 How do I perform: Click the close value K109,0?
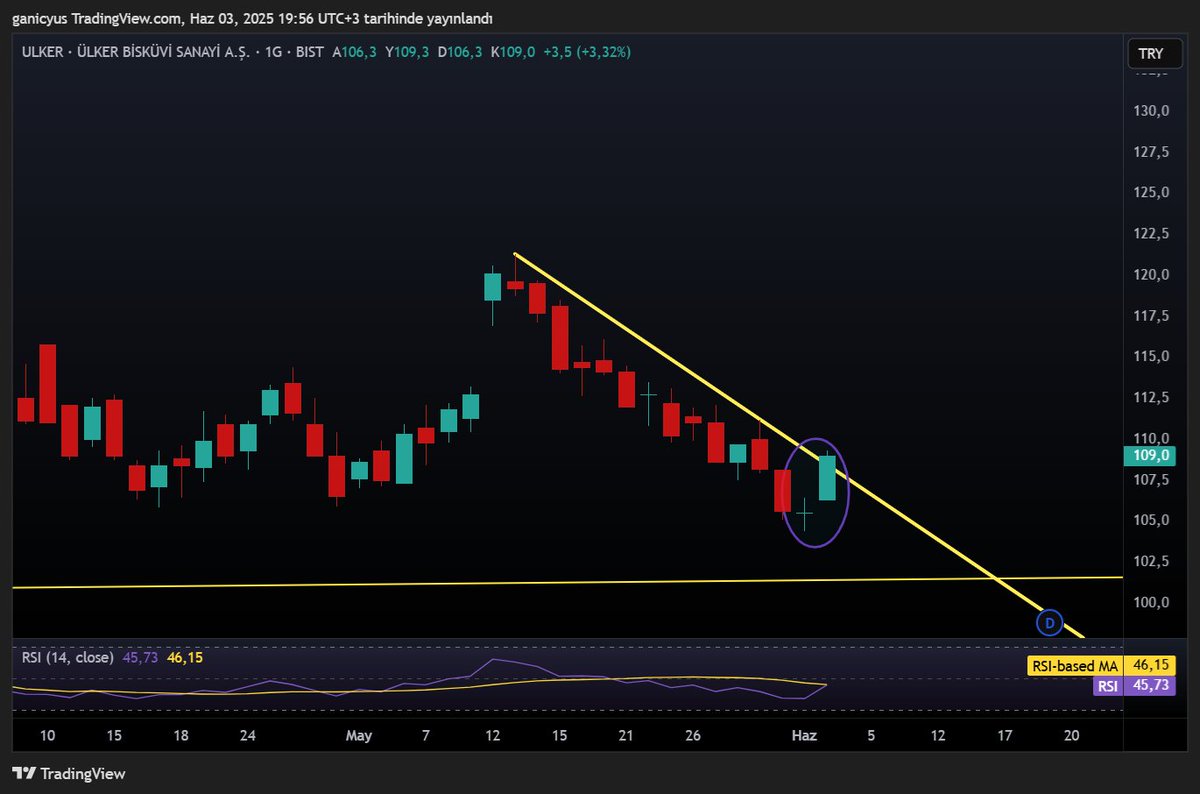click(513, 52)
